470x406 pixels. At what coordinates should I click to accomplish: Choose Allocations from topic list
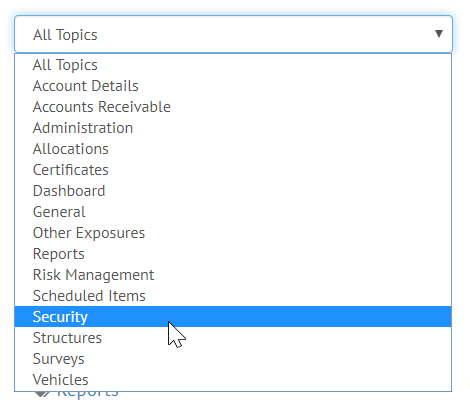(233, 149)
